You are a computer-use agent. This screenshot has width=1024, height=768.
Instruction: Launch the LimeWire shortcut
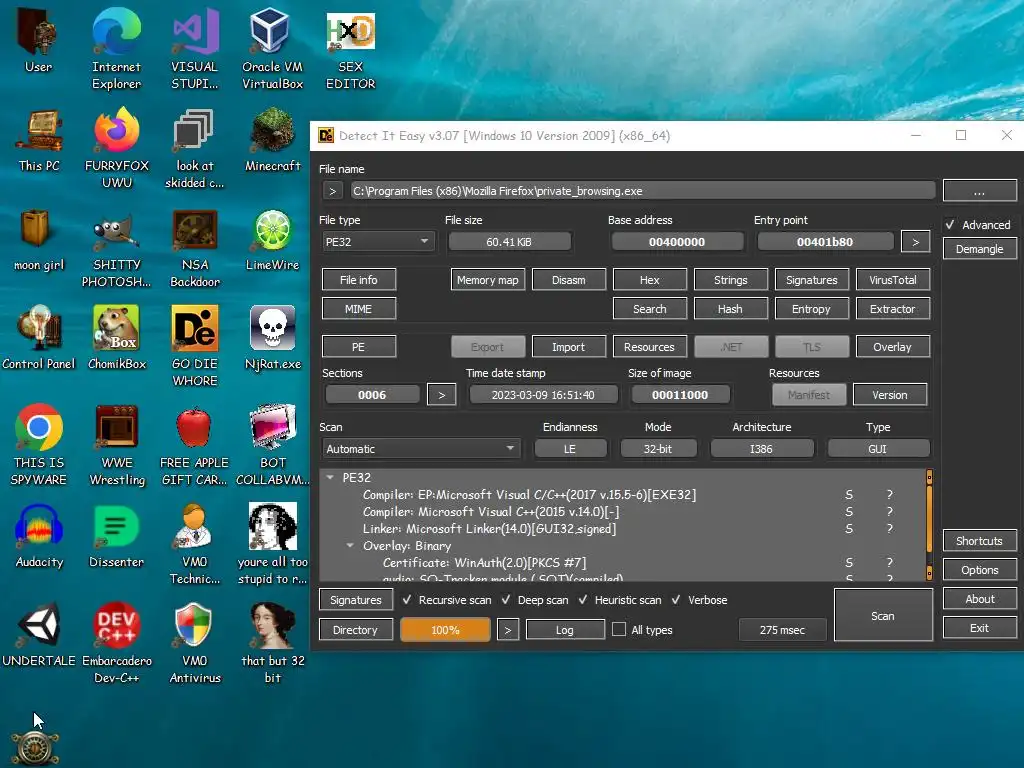(x=272, y=240)
